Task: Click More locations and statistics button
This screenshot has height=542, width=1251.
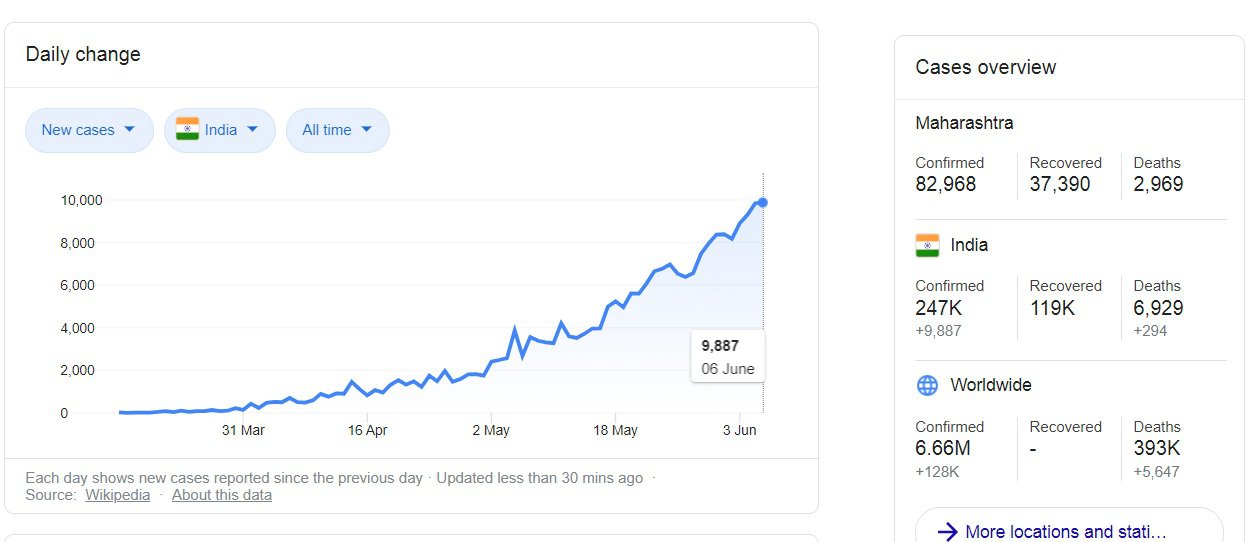Action: 1069,527
